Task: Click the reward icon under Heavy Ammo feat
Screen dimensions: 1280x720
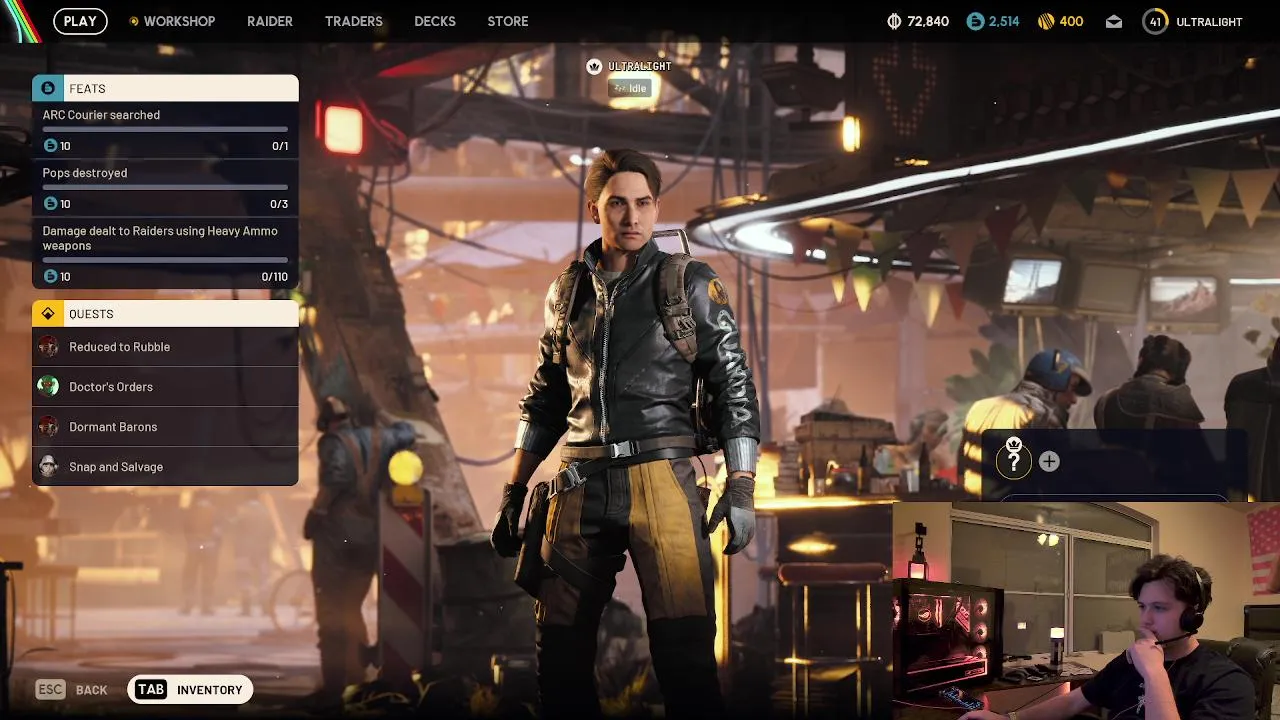Action: coord(50,277)
